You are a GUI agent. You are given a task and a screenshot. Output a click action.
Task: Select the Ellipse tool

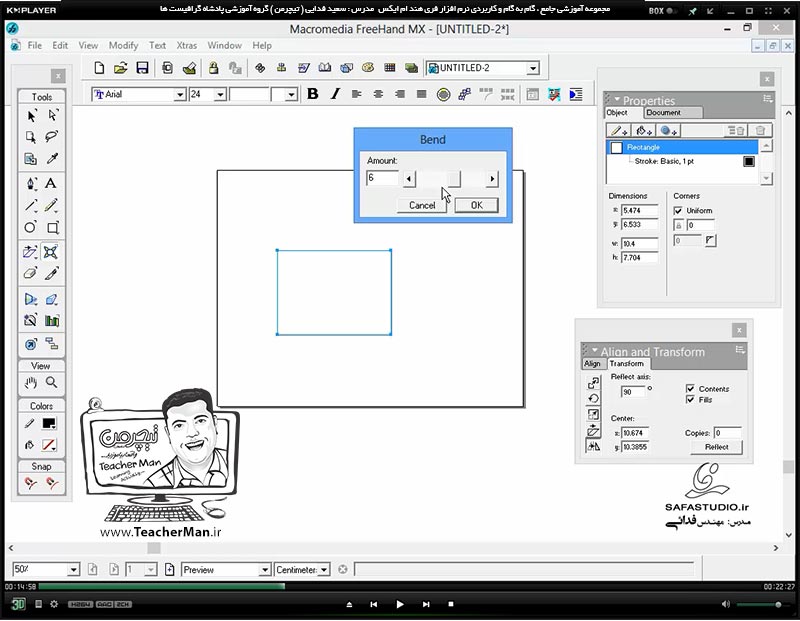click(x=31, y=228)
